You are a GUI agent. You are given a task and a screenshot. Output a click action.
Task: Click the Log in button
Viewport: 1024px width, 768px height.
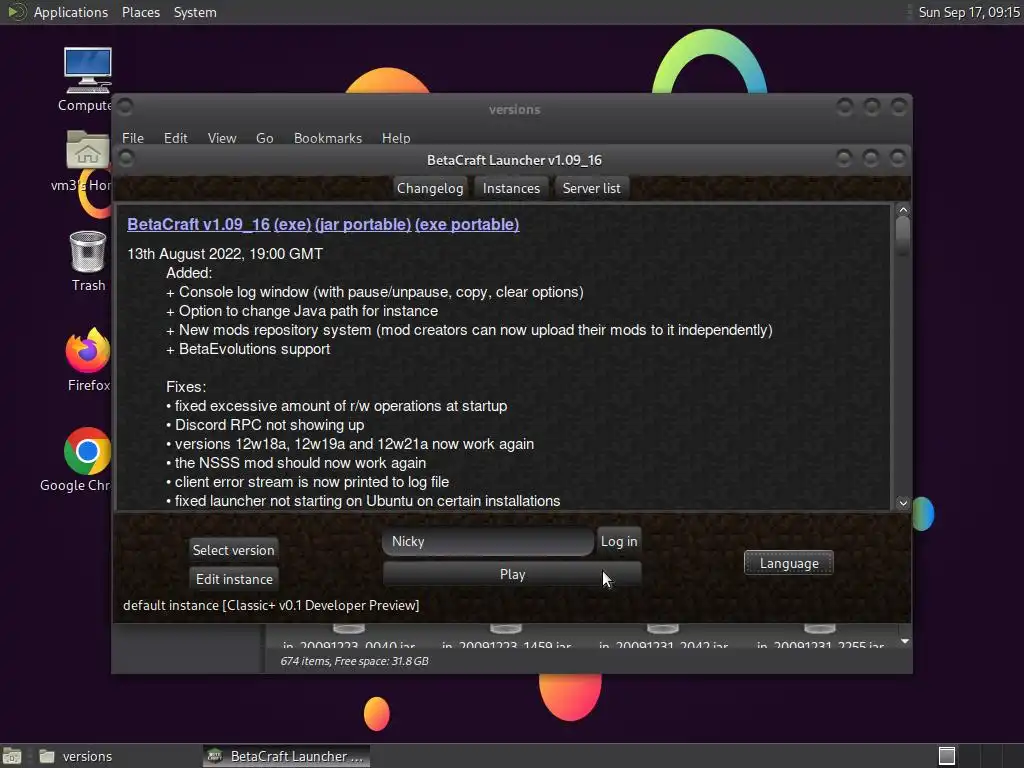click(618, 541)
